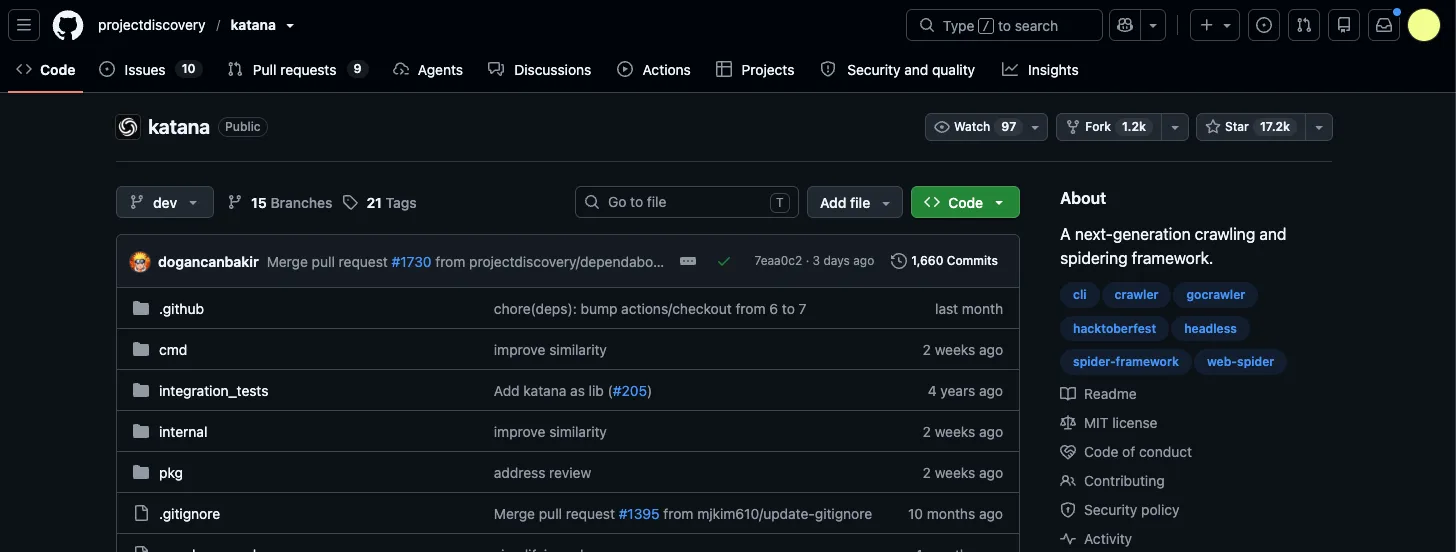Switch to the Issues tab
The height and width of the screenshot is (552, 1456).
click(150, 70)
